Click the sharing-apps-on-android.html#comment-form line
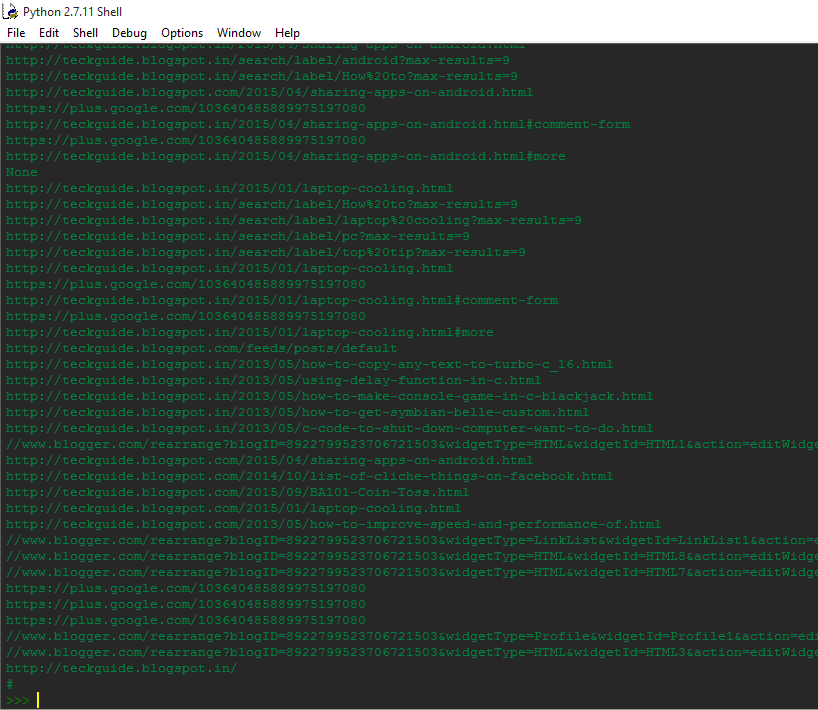This screenshot has width=818, height=710. [x=318, y=124]
